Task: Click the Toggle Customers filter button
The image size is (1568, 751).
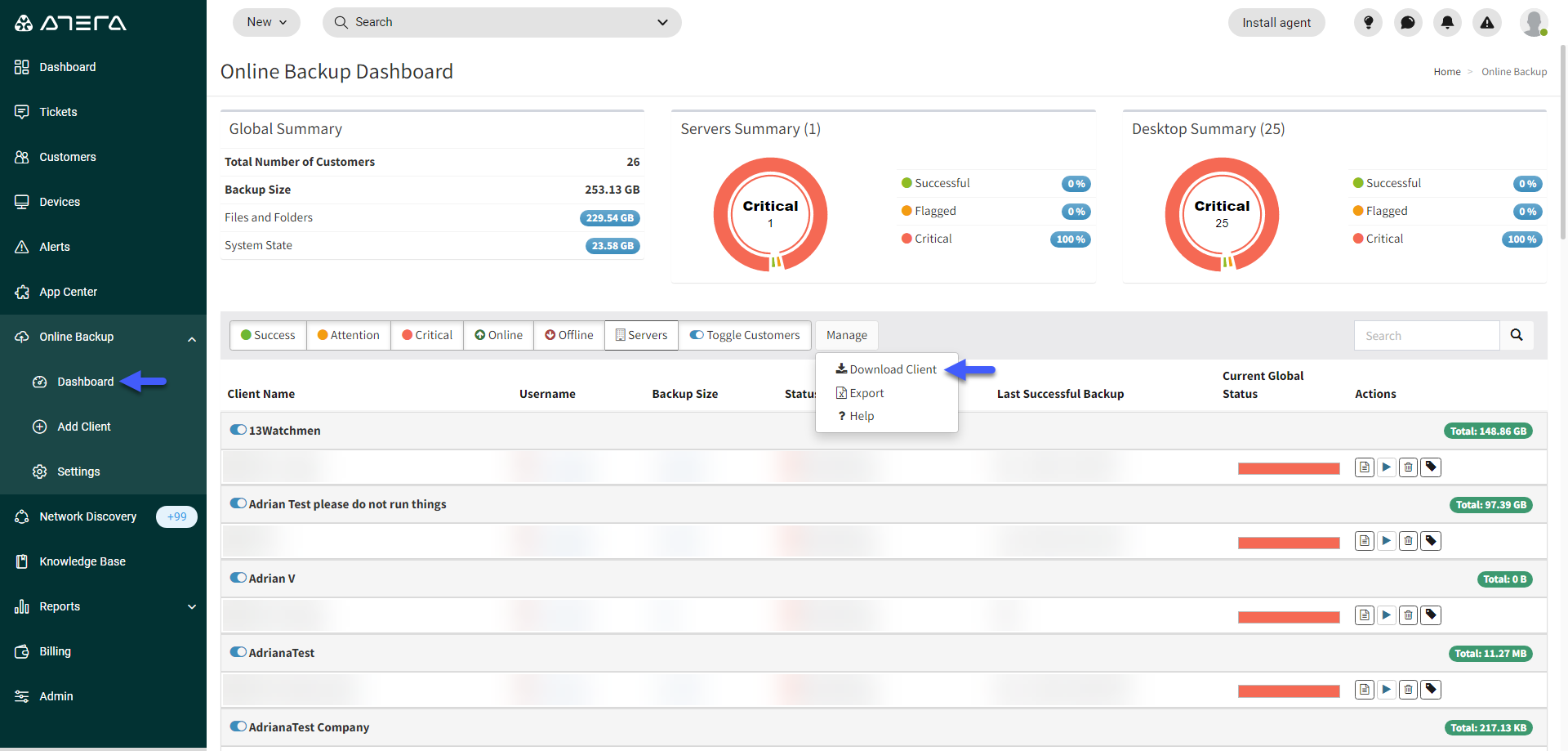Action: point(745,335)
